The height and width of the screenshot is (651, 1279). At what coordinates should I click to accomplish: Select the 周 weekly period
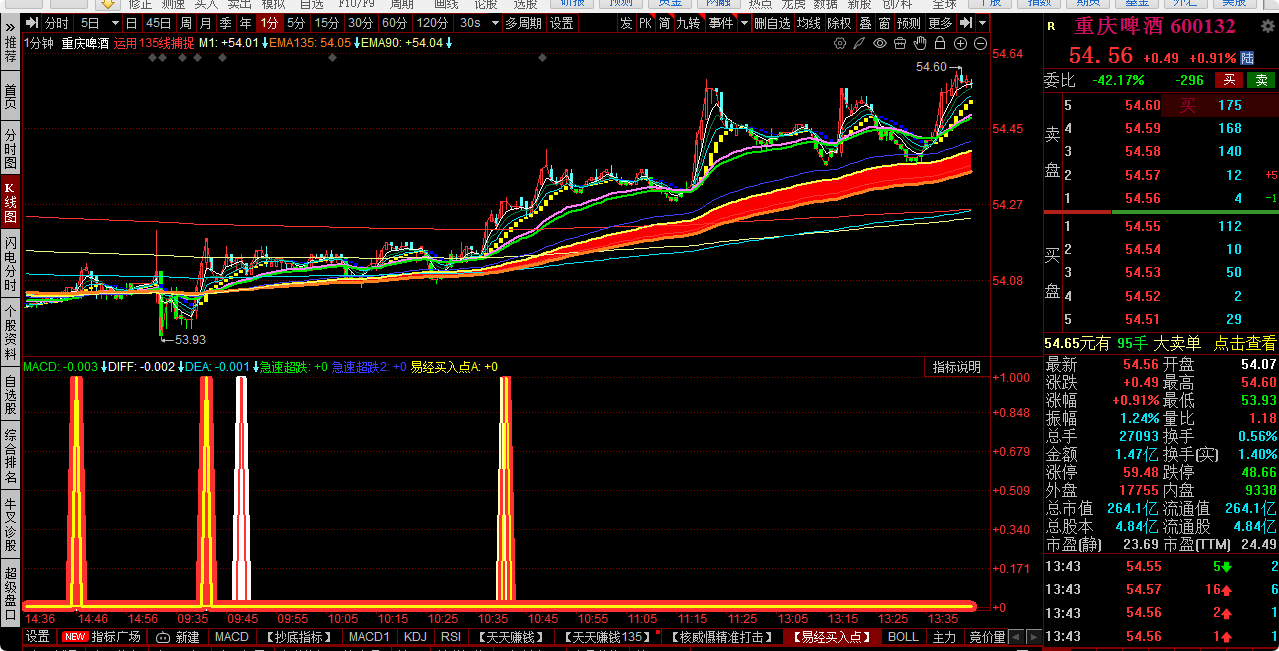pyautogui.click(x=186, y=22)
